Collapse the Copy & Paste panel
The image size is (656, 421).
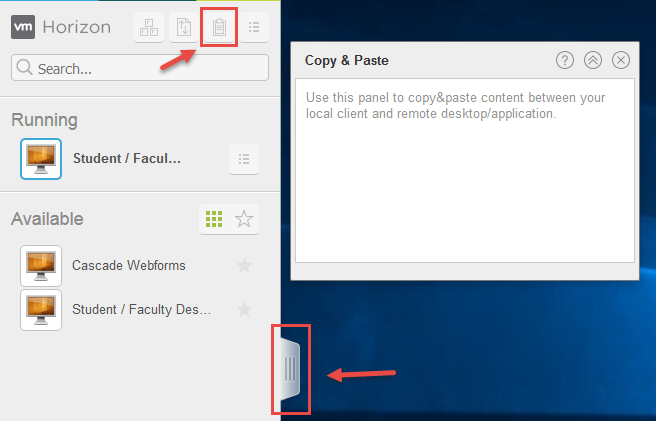[593, 60]
